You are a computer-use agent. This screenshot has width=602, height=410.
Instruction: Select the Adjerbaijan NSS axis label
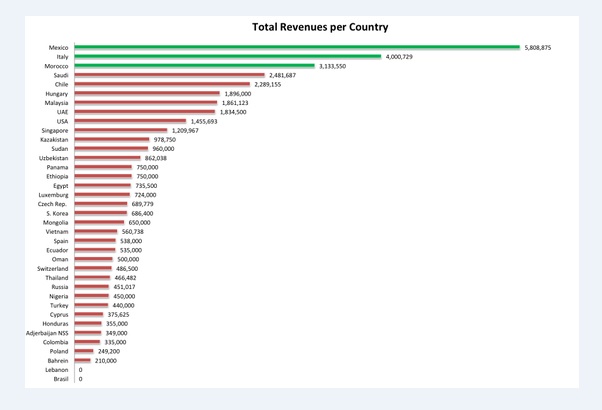(x=47, y=333)
